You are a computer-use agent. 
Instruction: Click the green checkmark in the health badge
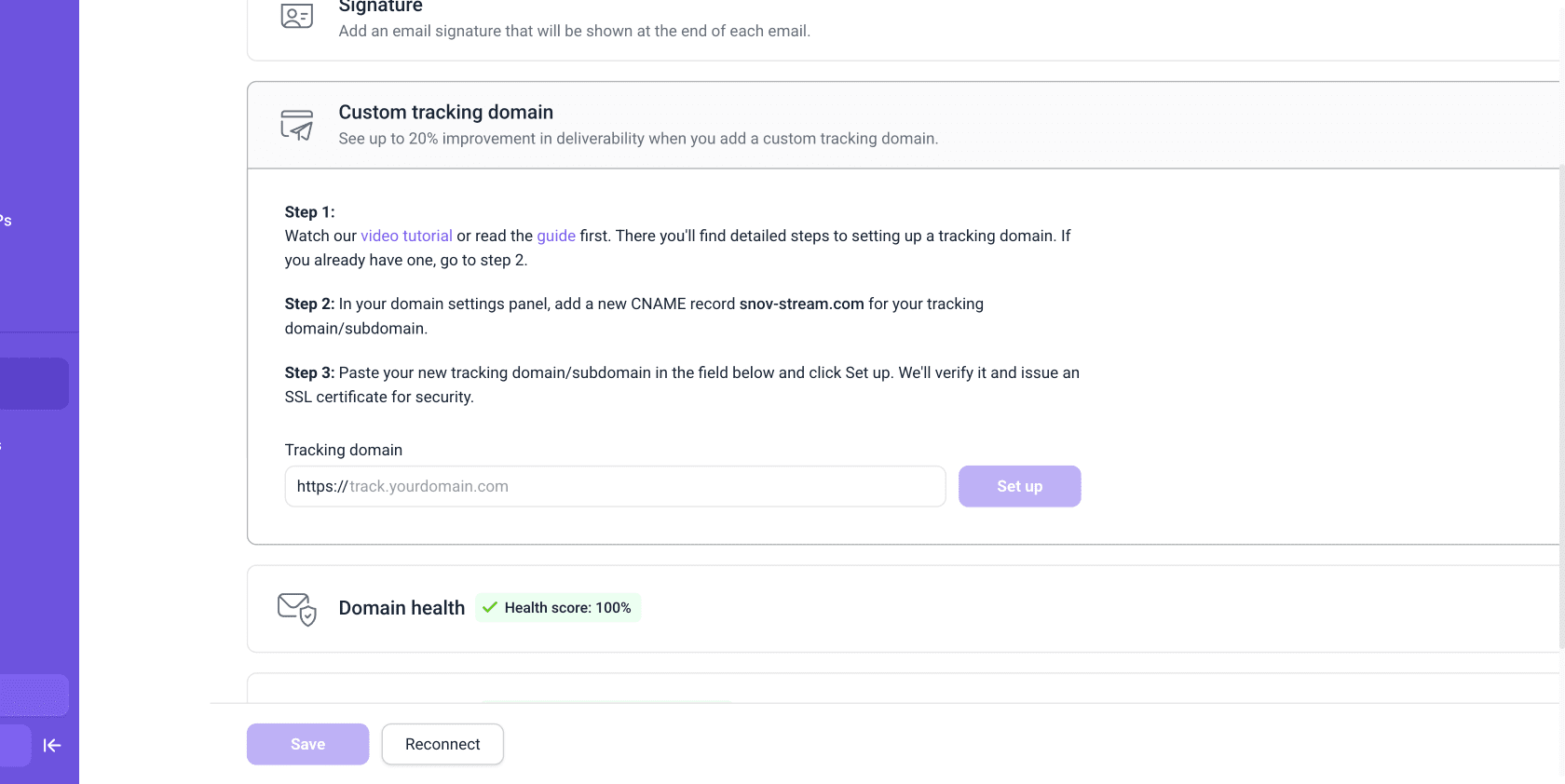490,607
